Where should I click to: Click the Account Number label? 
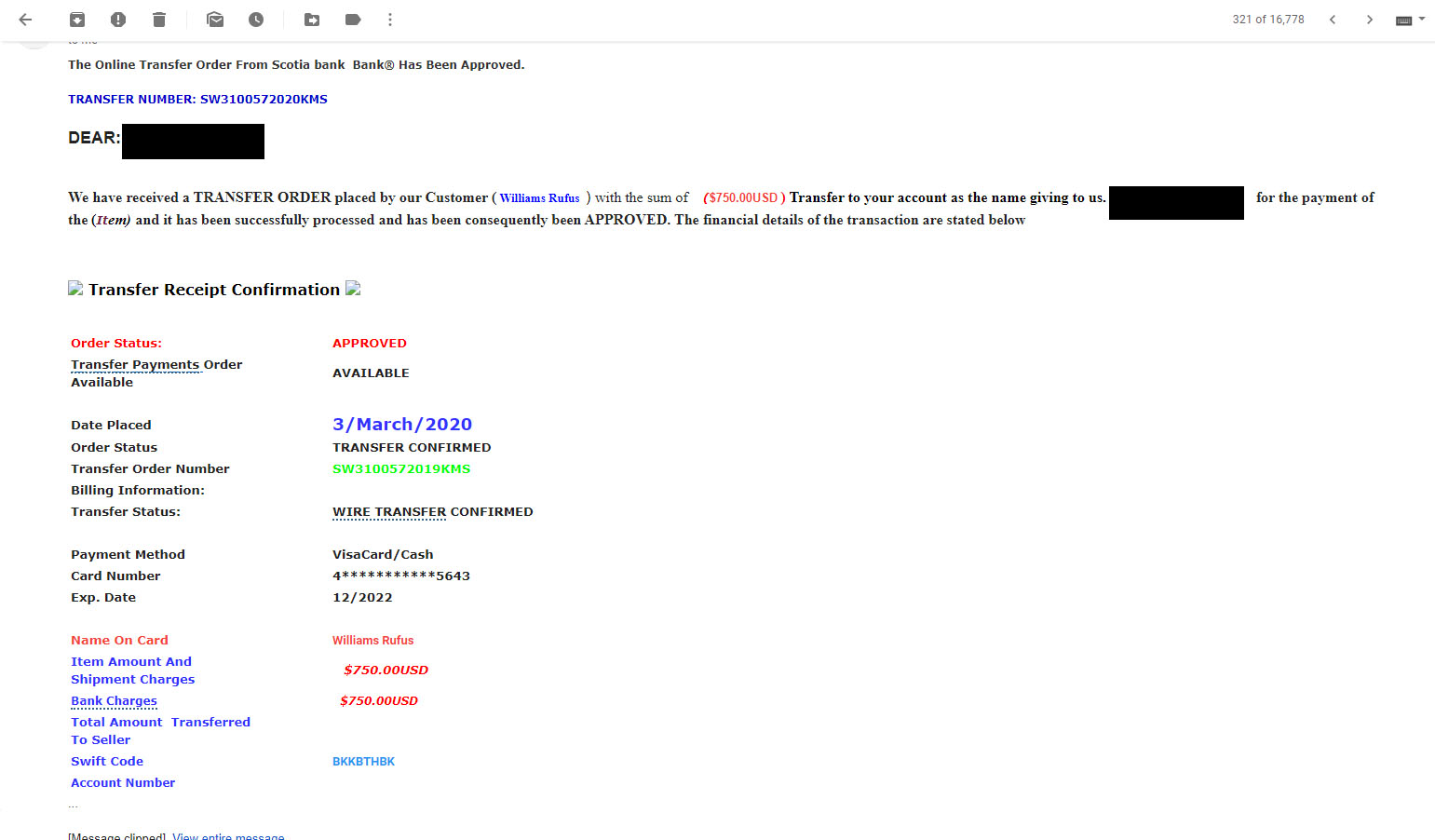click(123, 782)
